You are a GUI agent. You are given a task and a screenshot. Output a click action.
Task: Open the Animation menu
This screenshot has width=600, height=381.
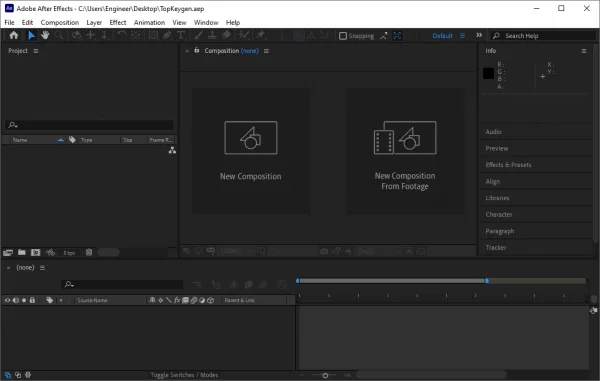click(x=149, y=22)
